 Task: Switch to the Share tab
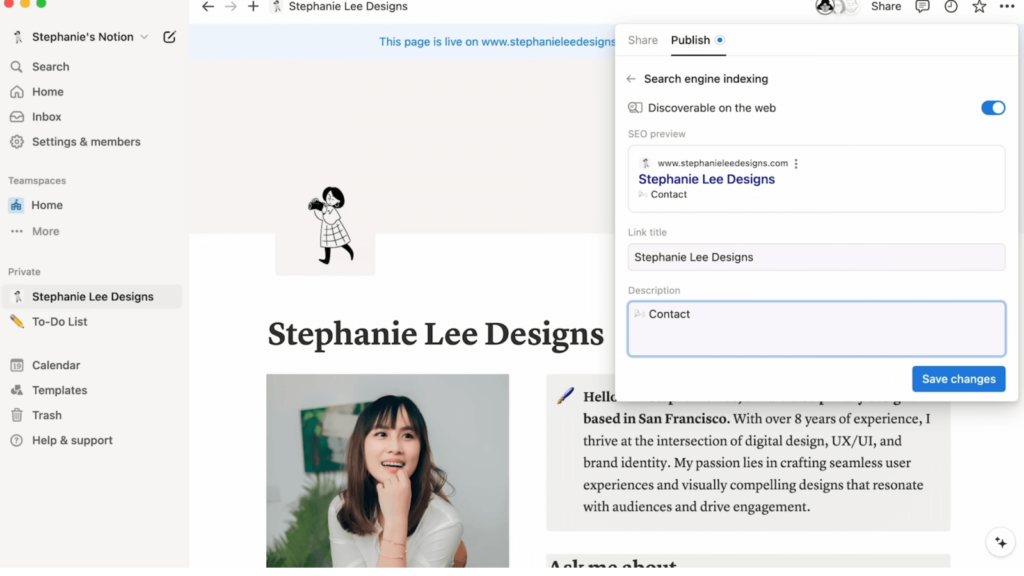643,40
